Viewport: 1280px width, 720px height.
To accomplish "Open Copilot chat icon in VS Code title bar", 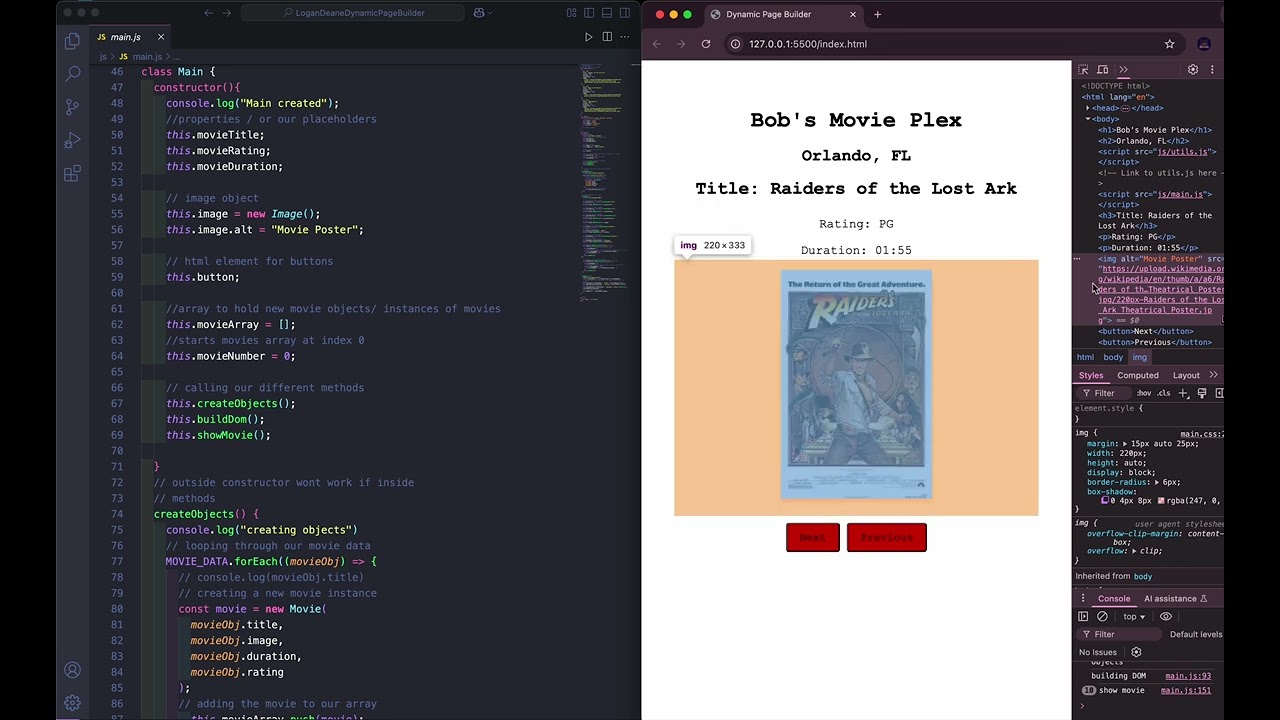I will [x=479, y=13].
